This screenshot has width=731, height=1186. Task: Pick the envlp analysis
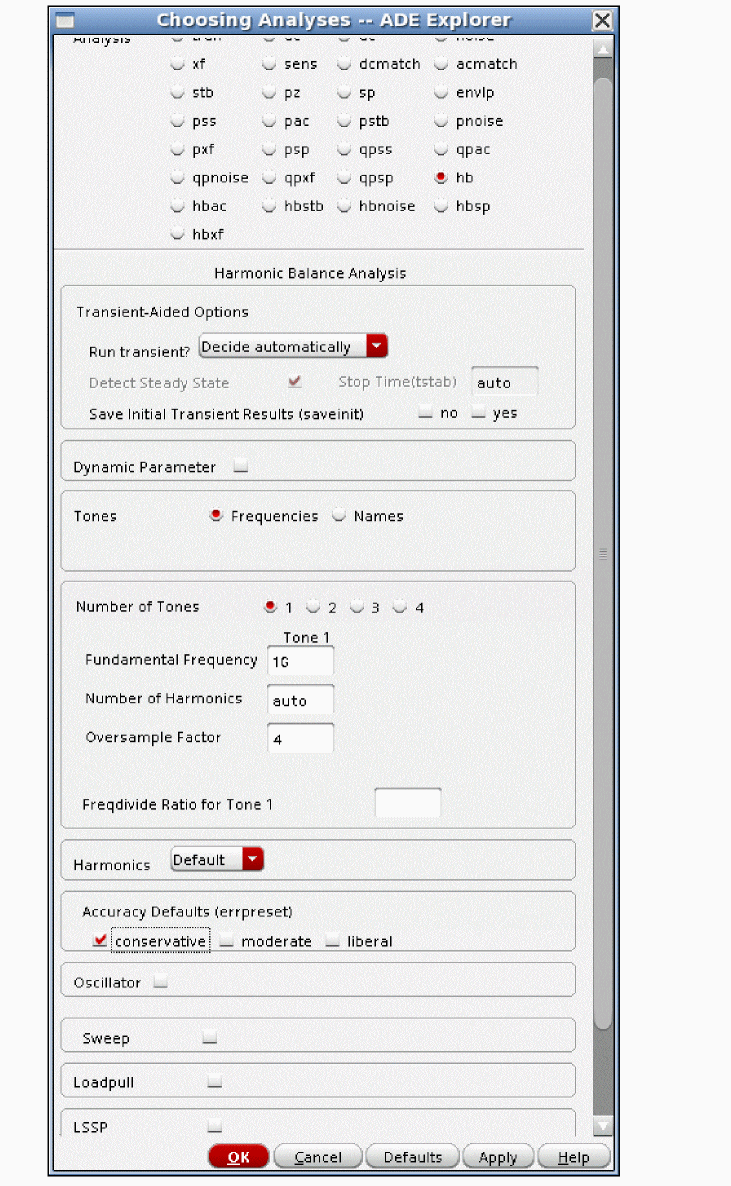(x=440, y=92)
